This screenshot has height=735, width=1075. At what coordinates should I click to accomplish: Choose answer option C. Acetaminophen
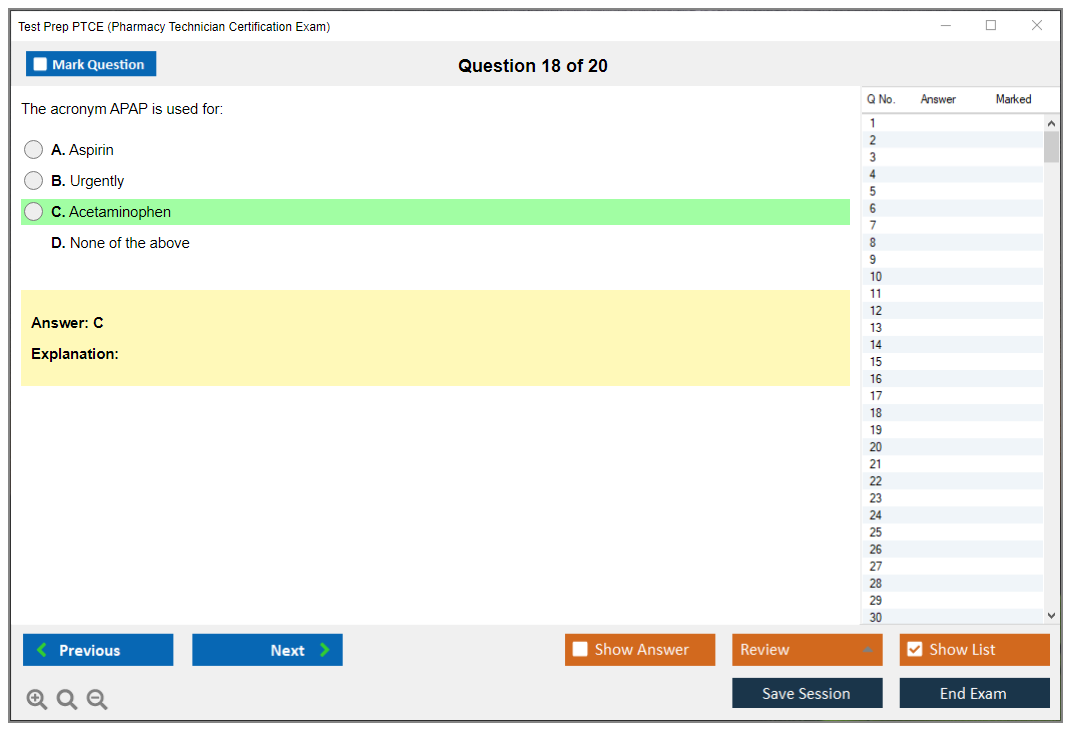pyautogui.click(x=34, y=212)
